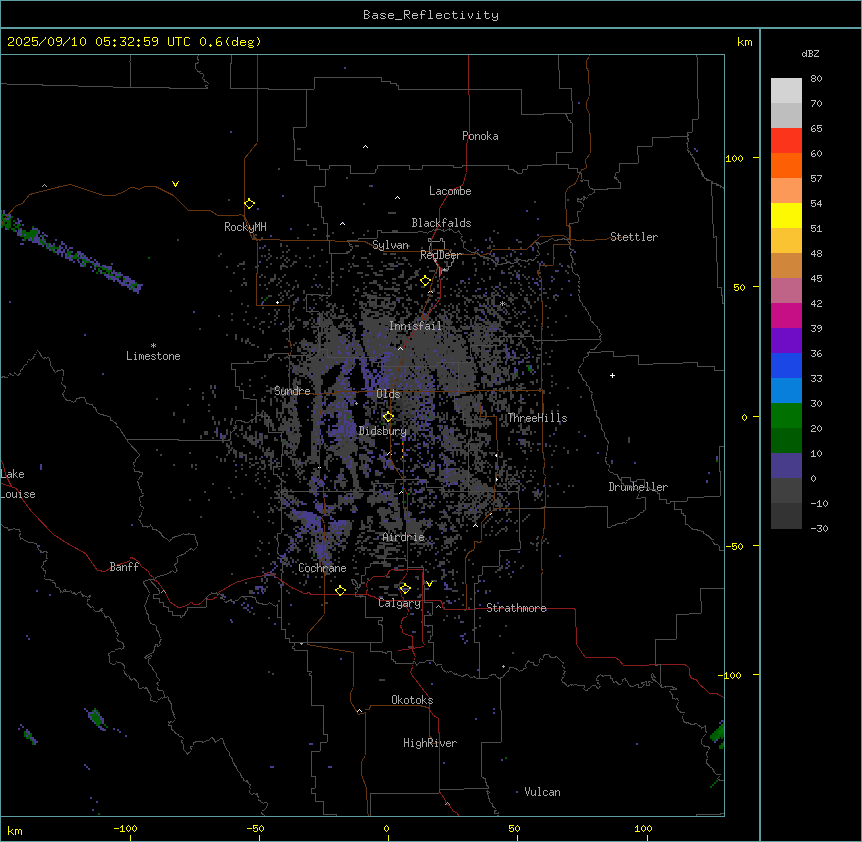Click the Sundre city label
The height and width of the screenshot is (842, 862).
tap(292, 391)
